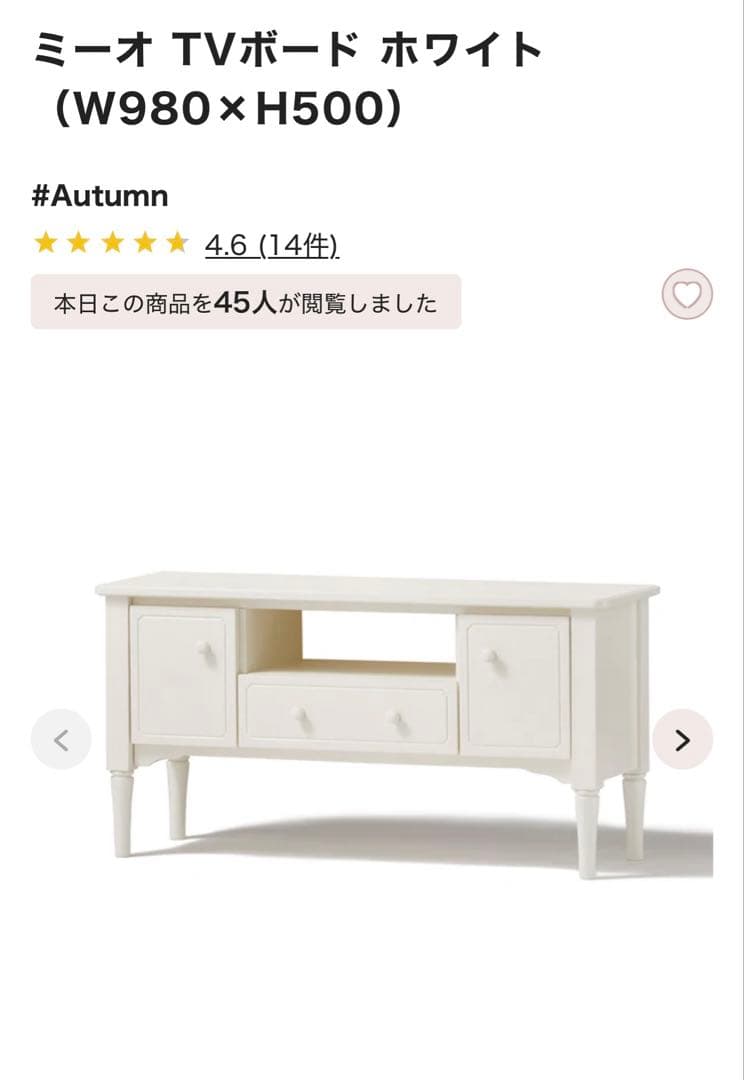Image resolution: width=744 pixels, height=1080 pixels.
Task: Add product to favorites with heart icon
Action: point(687,294)
